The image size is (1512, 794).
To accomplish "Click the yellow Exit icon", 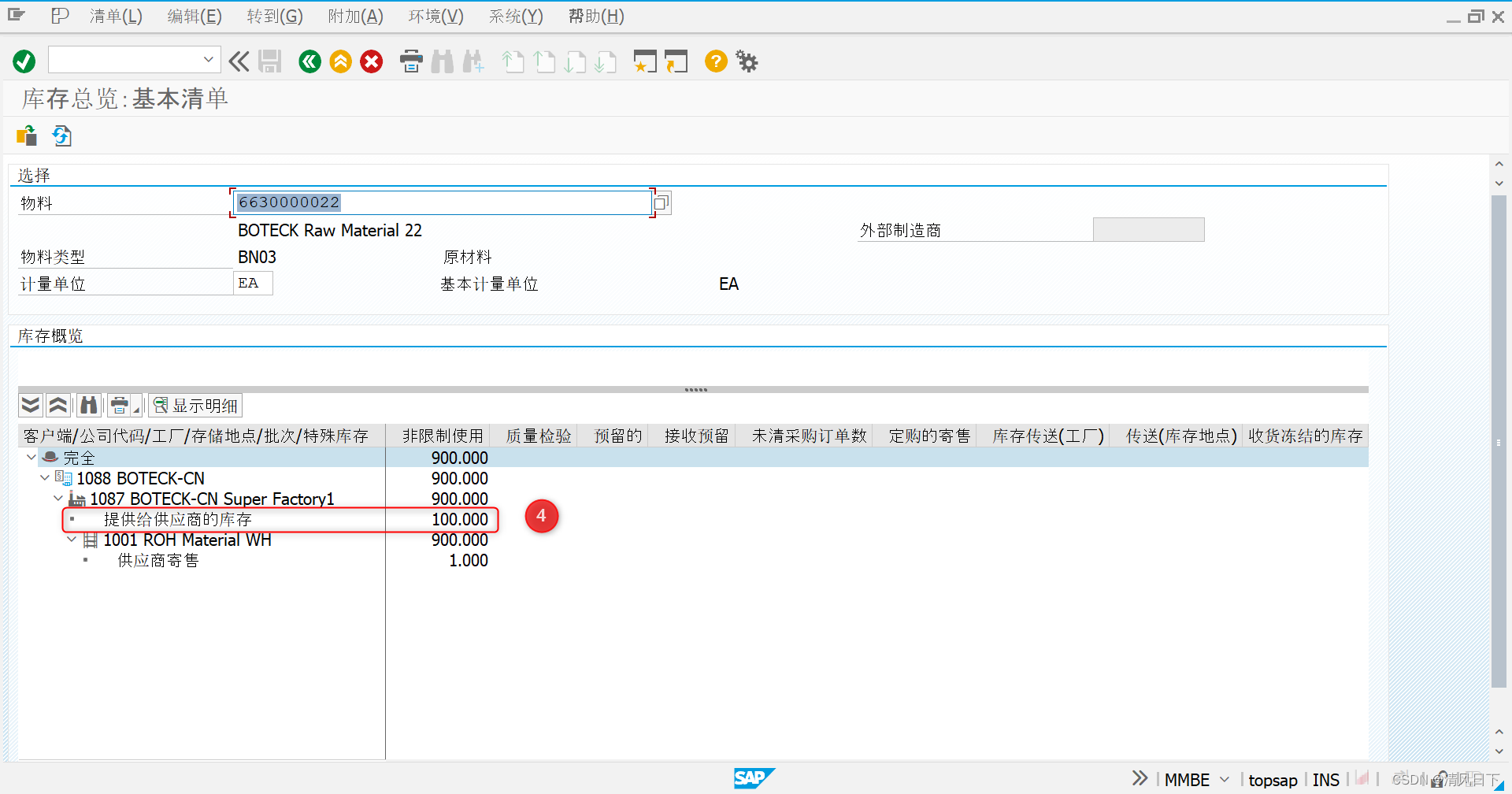I will pos(340,61).
